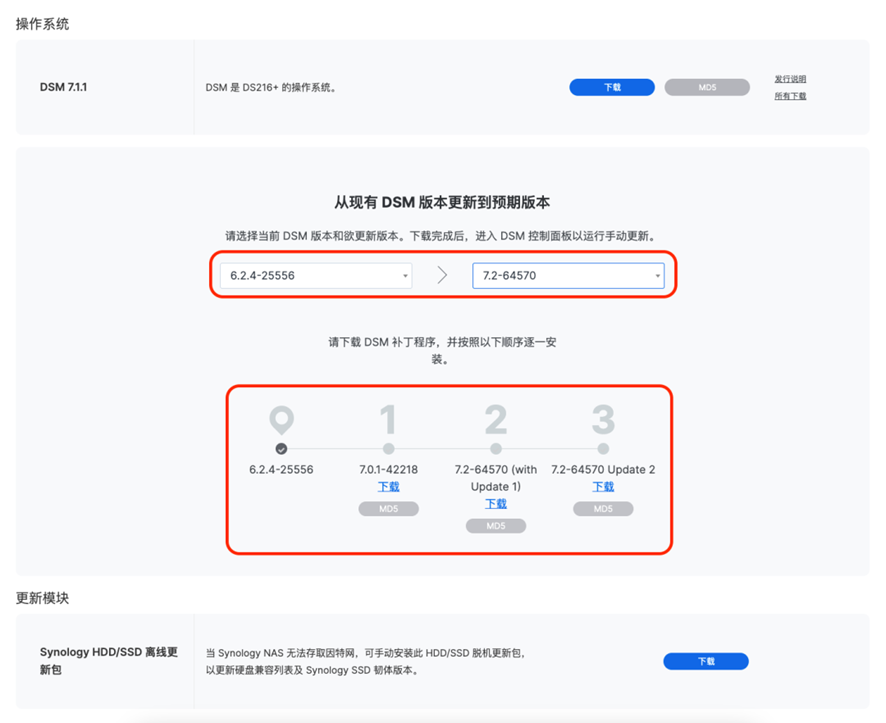Click the MD5 button for DSM 7.1.1
The width and height of the screenshot is (886, 723).
click(707, 87)
